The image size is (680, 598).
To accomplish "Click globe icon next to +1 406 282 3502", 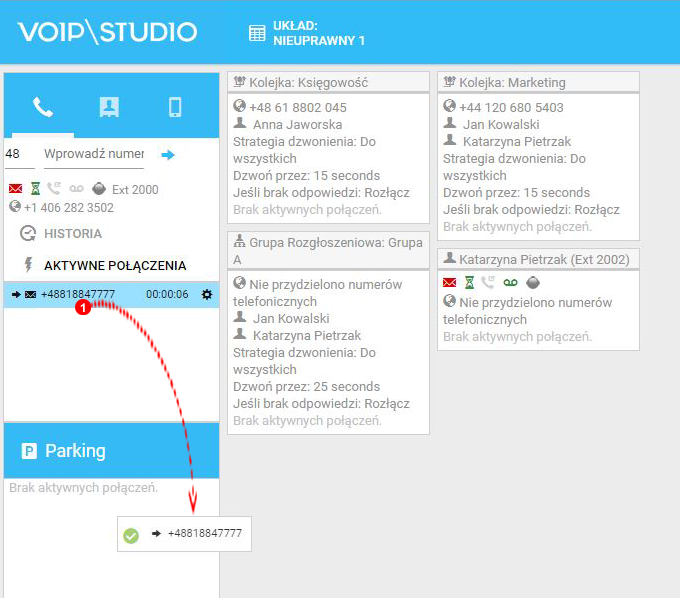I will click(x=15, y=206).
